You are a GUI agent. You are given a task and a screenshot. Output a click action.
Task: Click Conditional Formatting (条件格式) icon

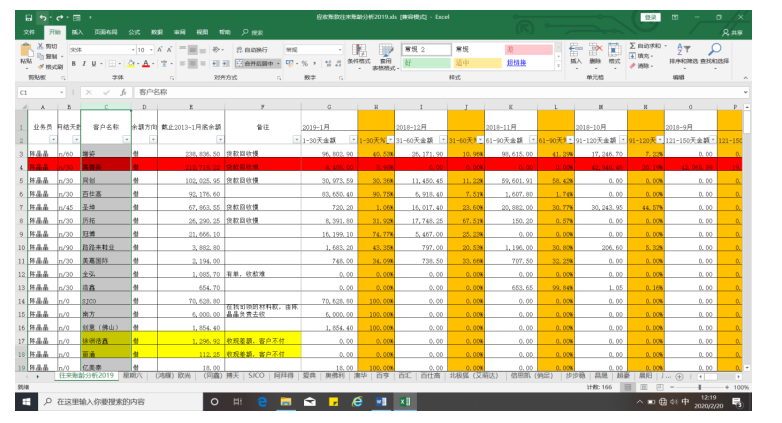[358, 51]
